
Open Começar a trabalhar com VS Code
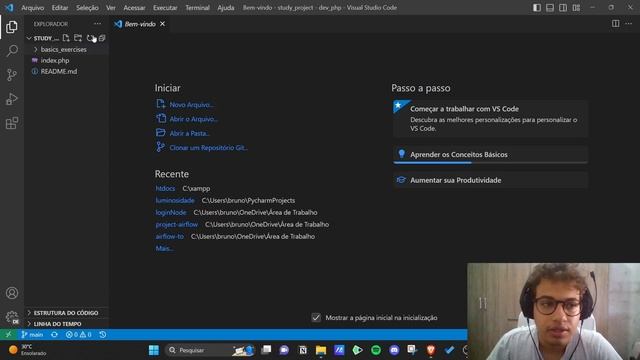491,118
